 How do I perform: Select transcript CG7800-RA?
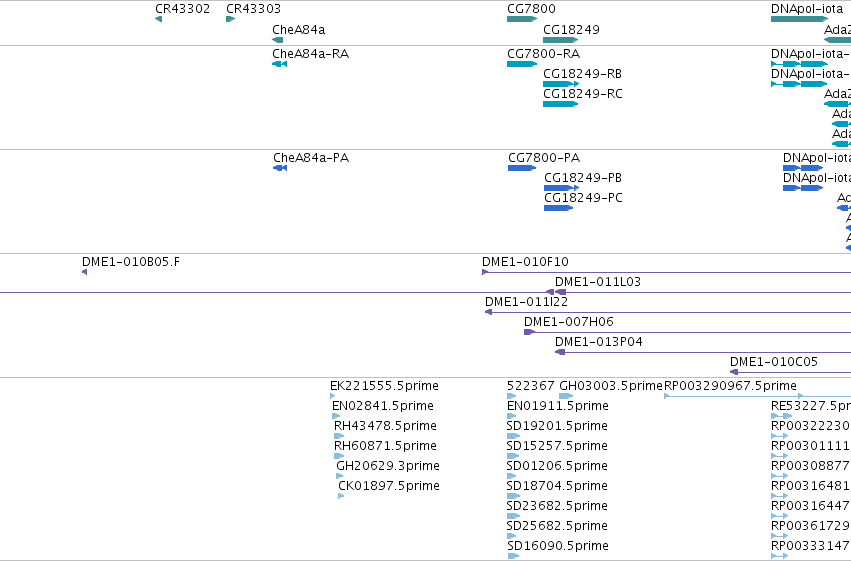tap(543, 54)
